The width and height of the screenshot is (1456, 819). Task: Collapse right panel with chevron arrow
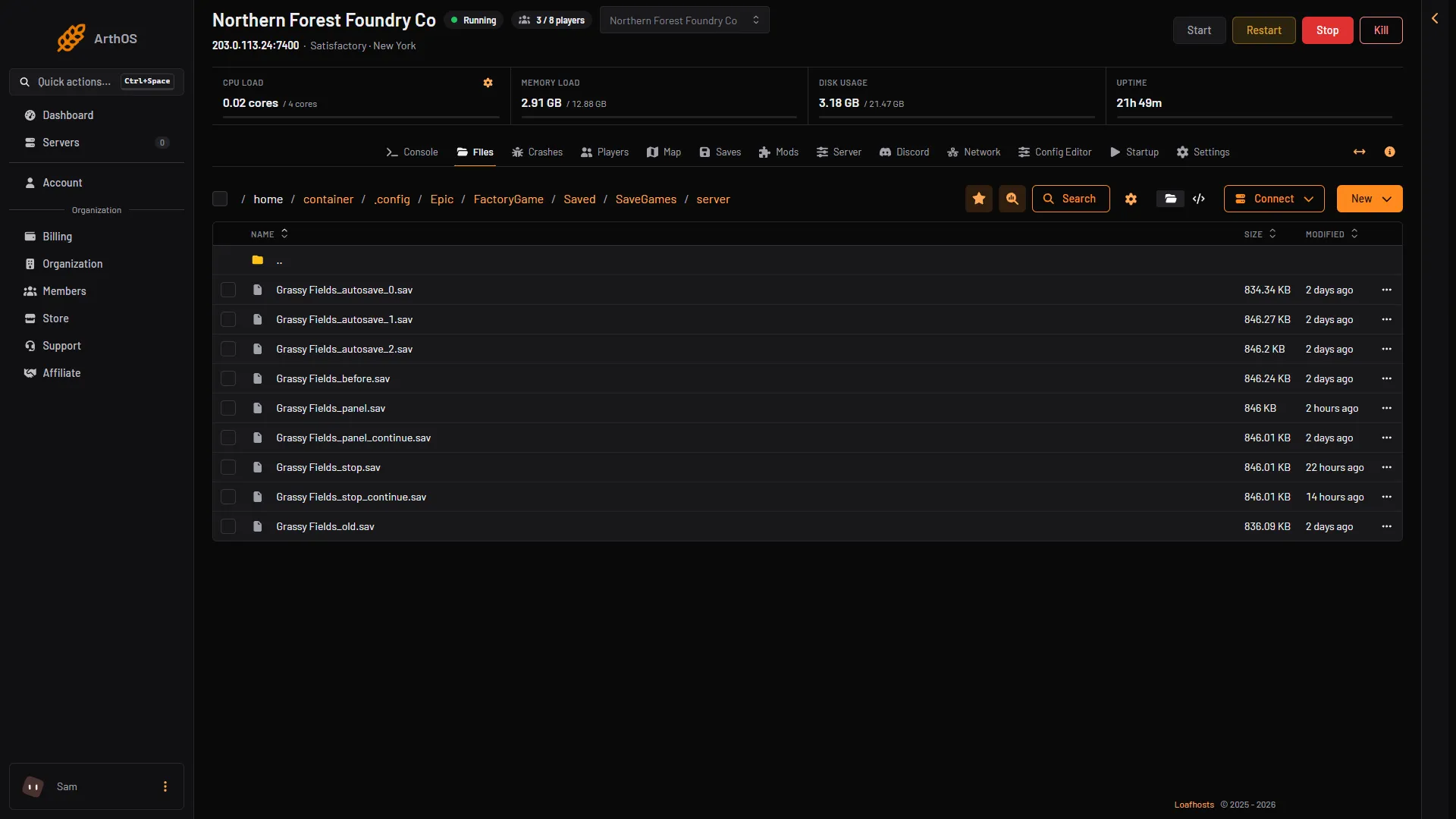click(1435, 18)
